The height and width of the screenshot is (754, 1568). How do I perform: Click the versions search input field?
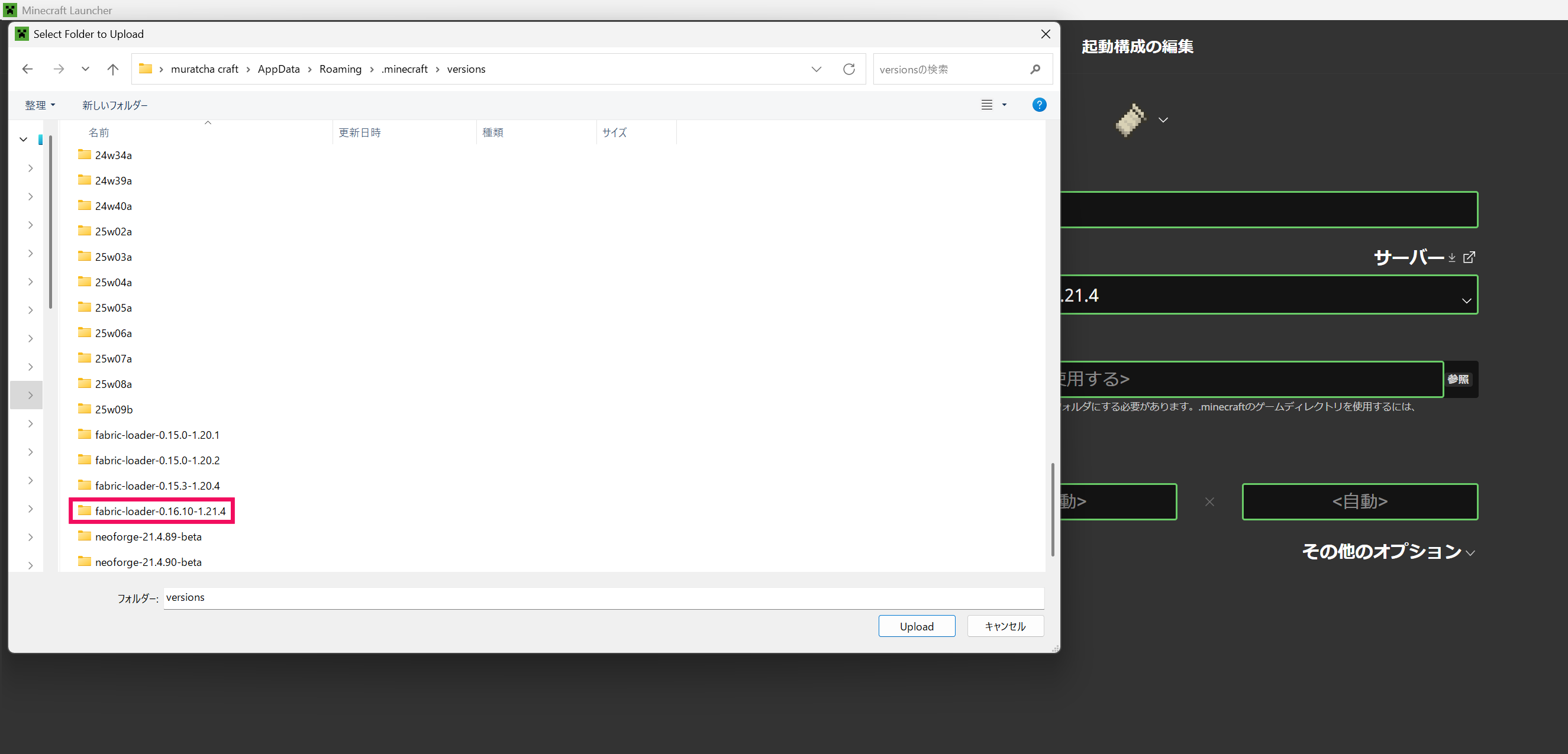947,69
